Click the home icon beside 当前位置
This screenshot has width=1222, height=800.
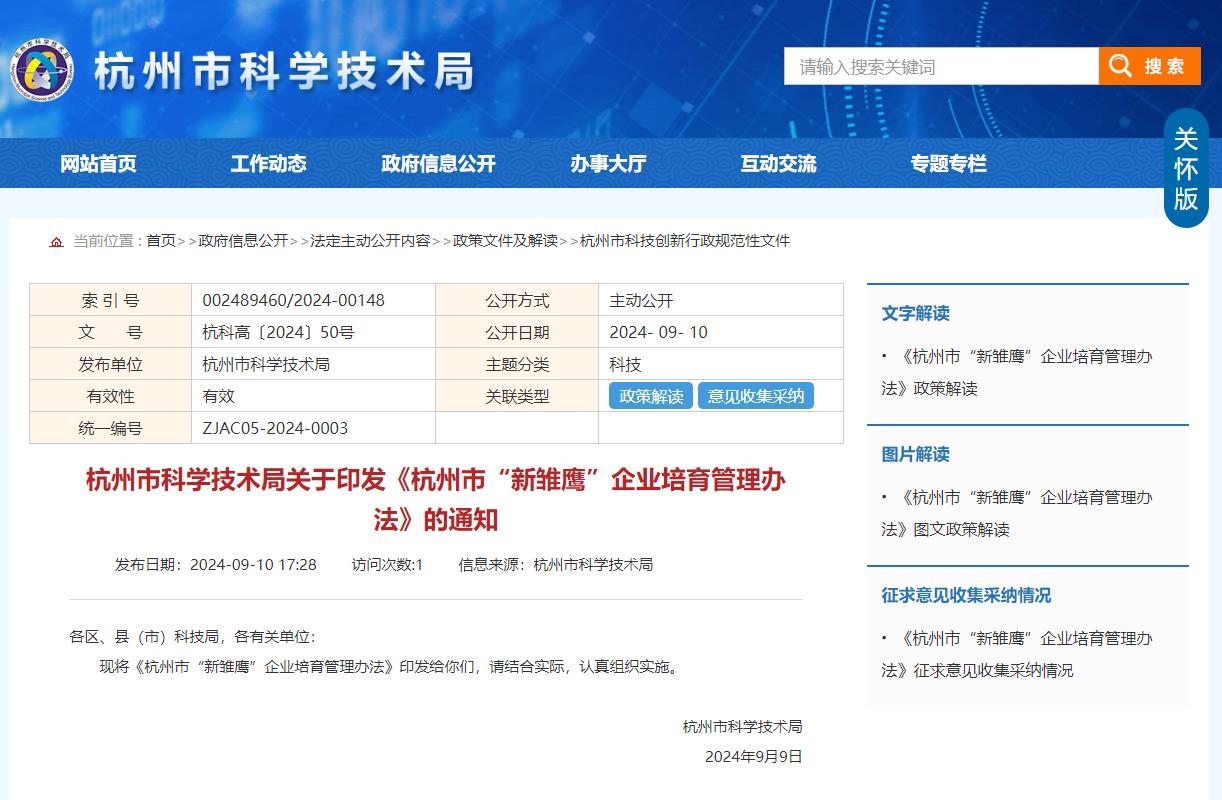[x=57, y=241]
